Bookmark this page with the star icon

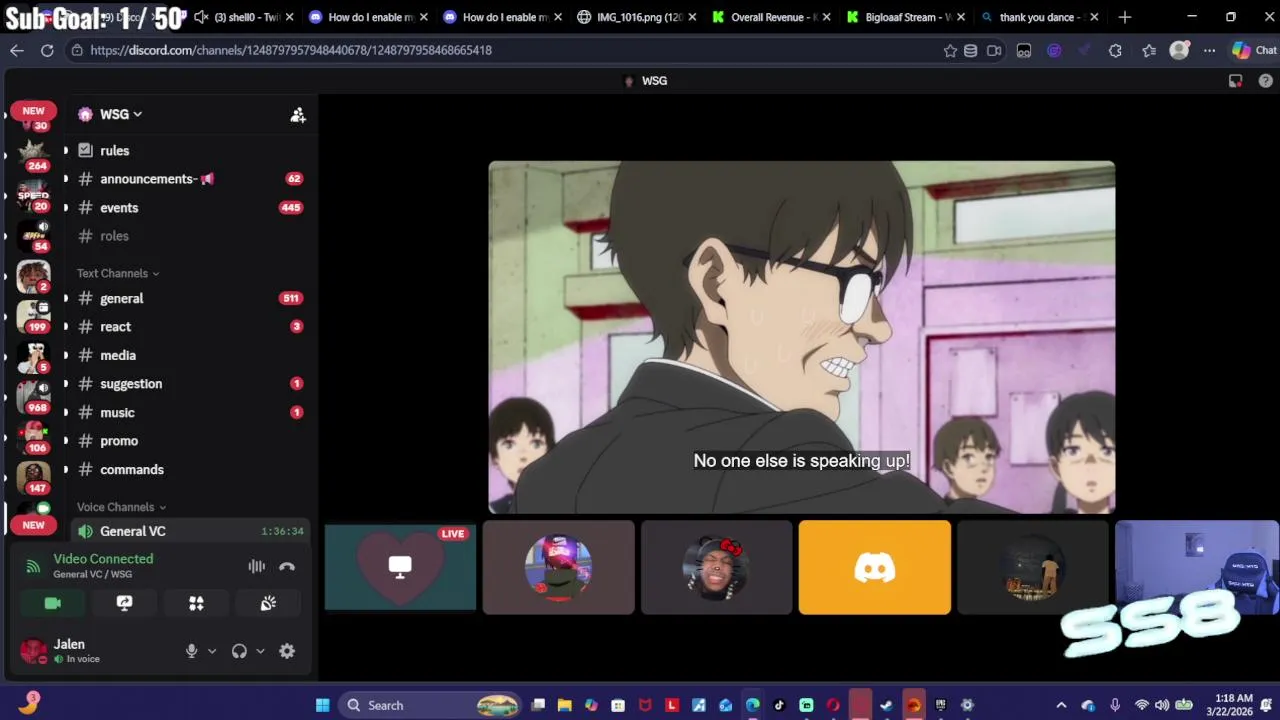click(x=950, y=50)
